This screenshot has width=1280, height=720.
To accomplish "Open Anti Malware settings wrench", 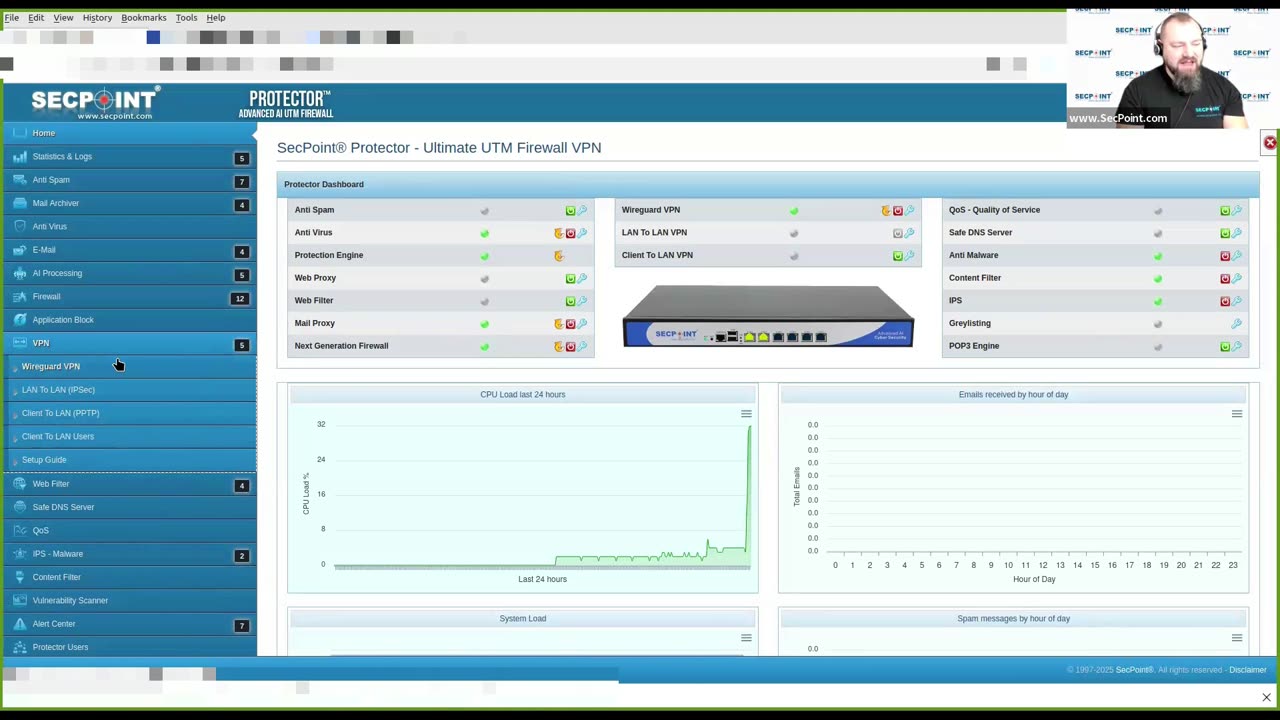I will pos(1236,256).
